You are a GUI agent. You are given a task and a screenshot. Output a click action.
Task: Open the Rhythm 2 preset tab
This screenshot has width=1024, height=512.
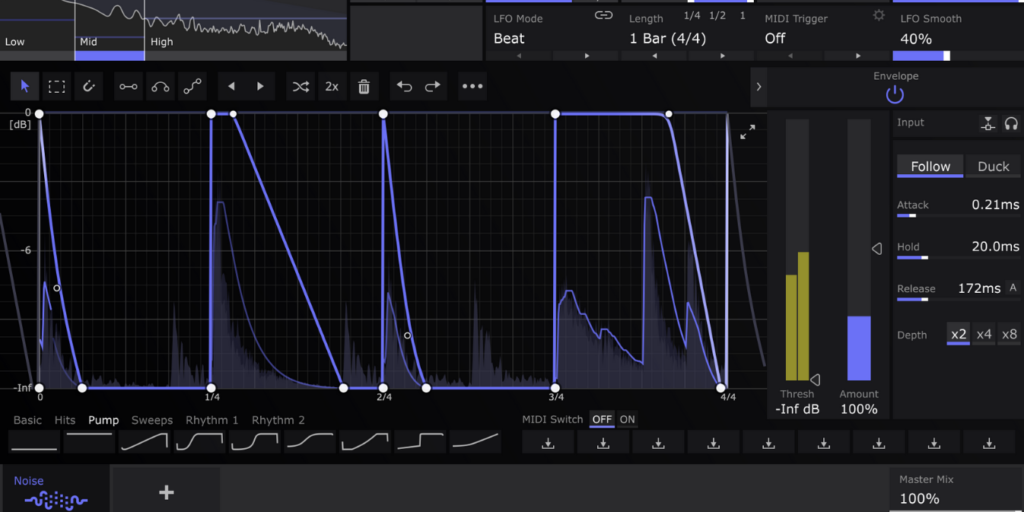tap(278, 420)
